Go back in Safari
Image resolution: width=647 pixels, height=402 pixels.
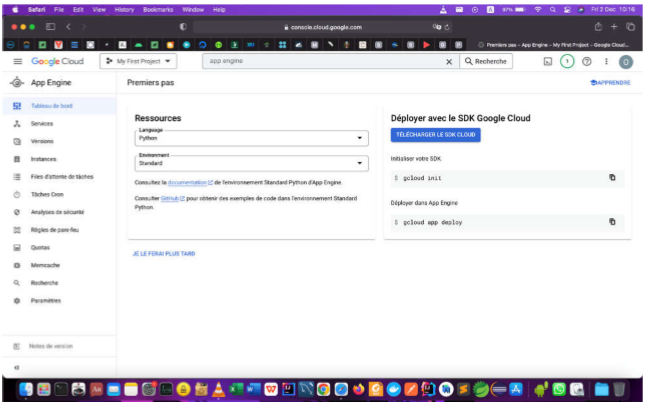pyautogui.click(x=68, y=27)
